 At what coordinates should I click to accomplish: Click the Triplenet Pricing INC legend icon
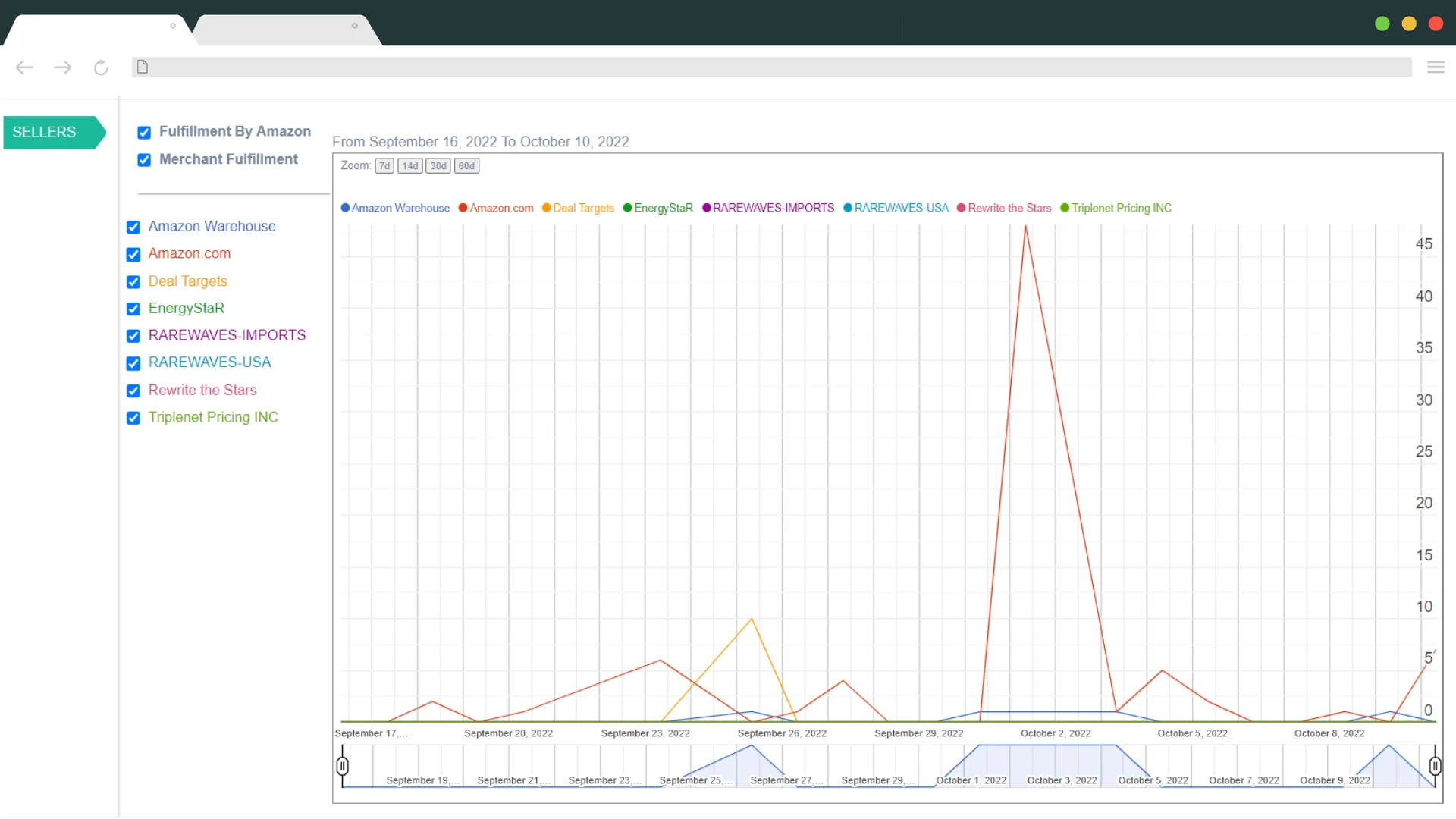(x=1064, y=208)
